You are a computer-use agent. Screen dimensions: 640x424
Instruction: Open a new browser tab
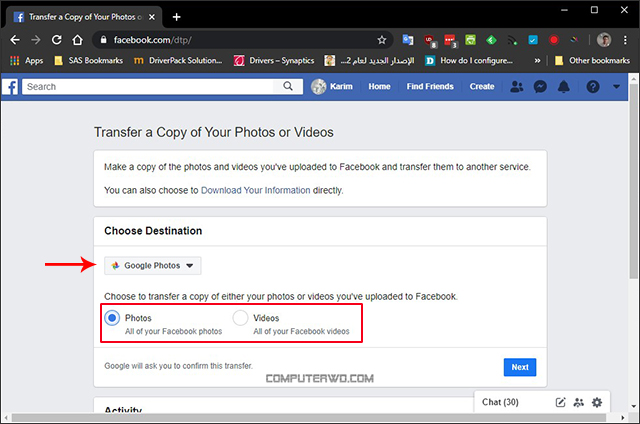click(x=176, y=17)
